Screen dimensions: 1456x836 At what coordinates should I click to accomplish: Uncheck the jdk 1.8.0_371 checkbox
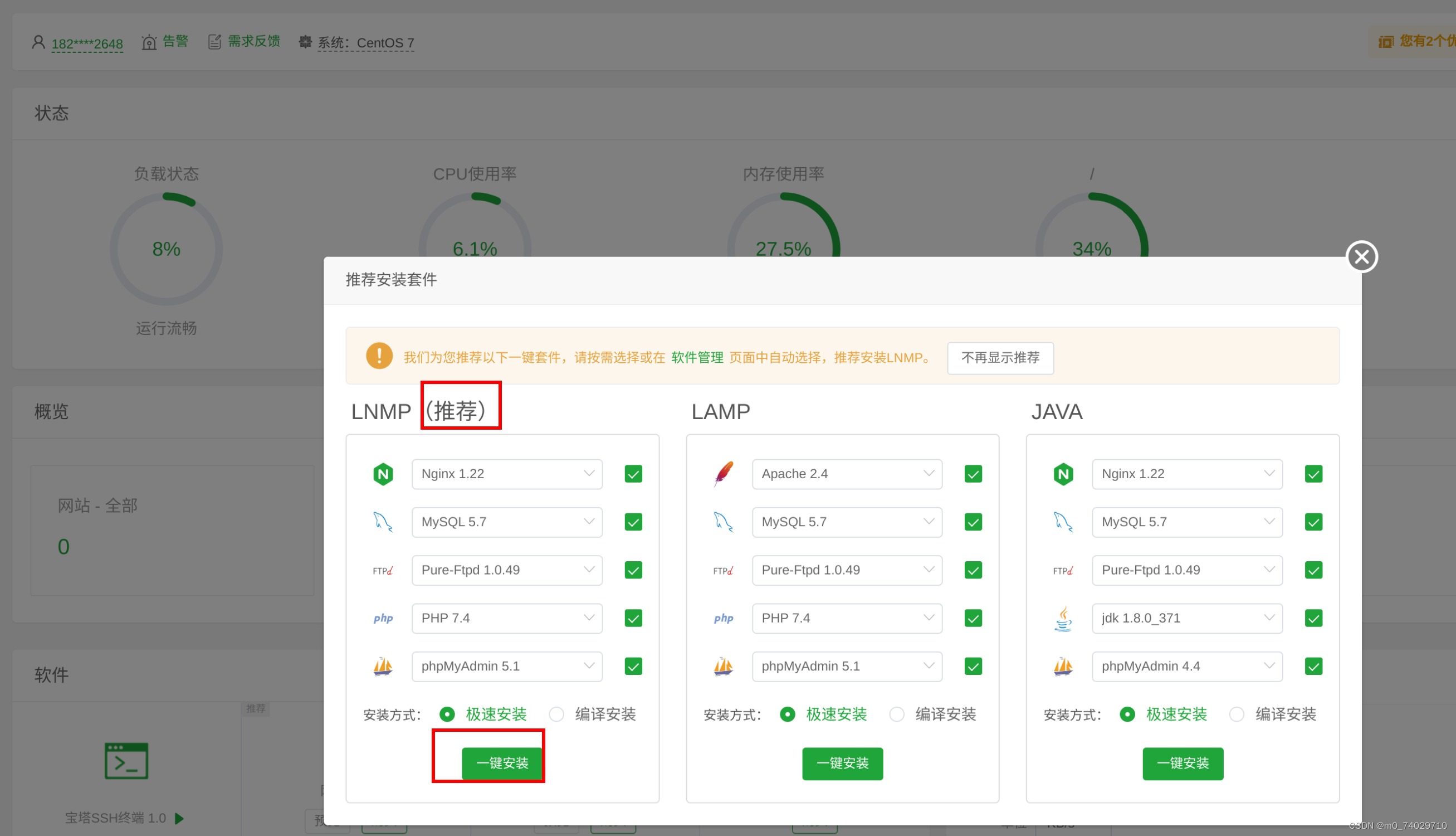point(1313,619)
